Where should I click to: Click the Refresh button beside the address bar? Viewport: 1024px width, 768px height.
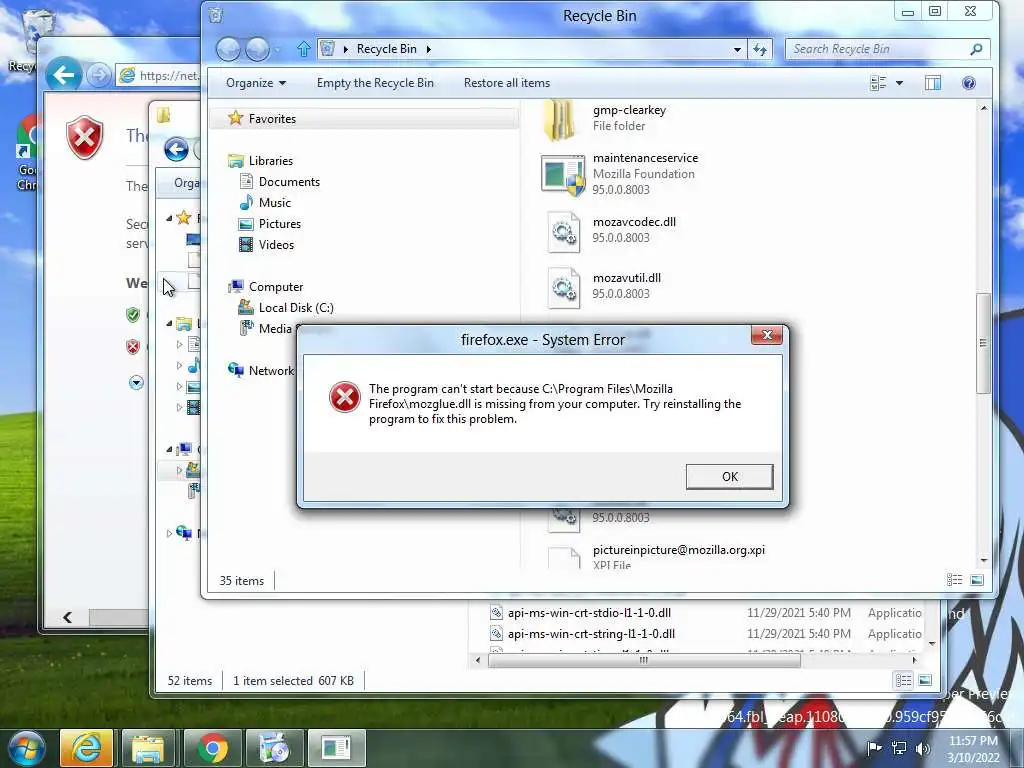coord(760,49)
